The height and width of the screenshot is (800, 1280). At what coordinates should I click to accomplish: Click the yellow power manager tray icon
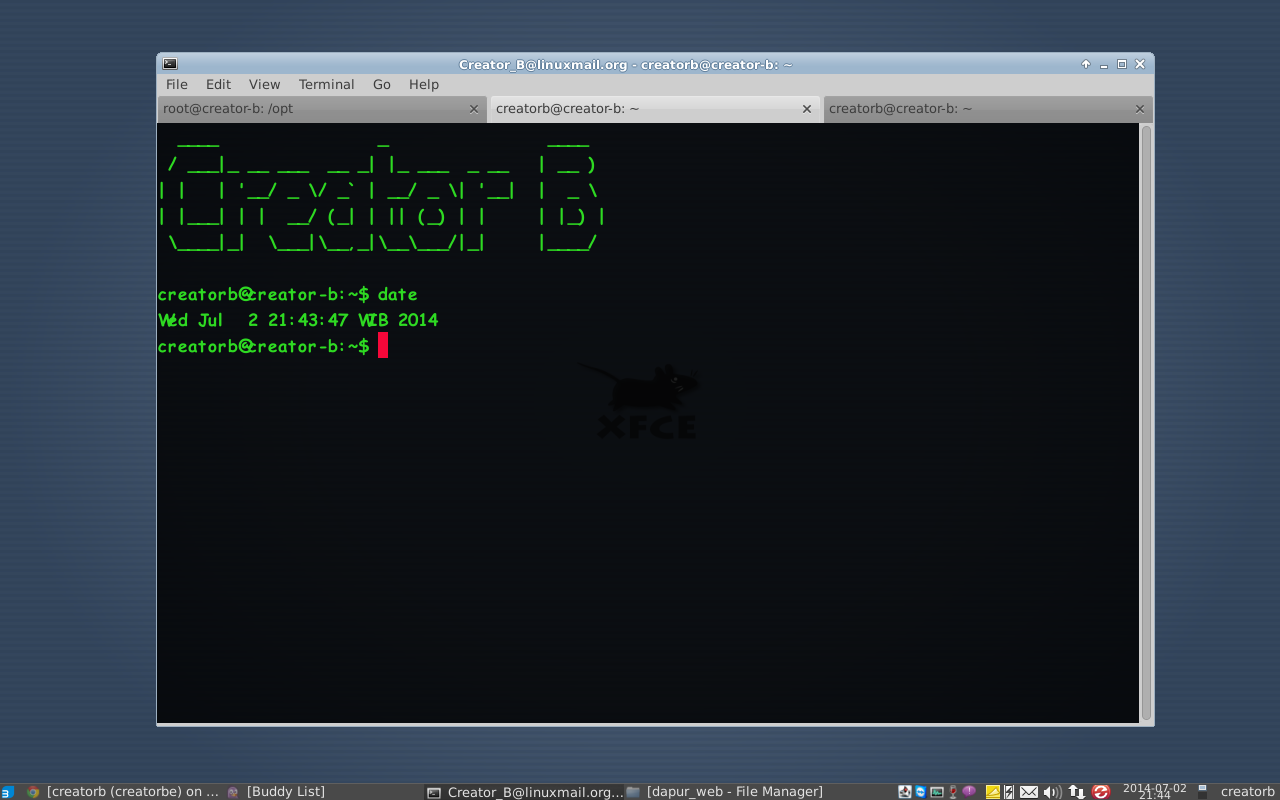988,791
